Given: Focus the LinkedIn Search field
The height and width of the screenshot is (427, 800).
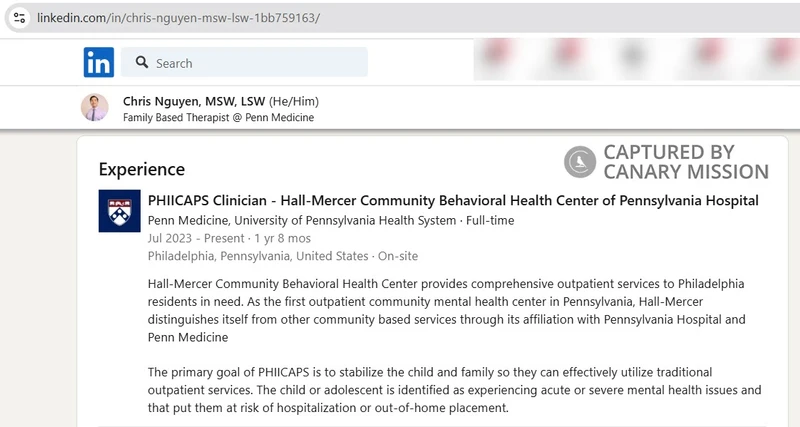Looking at the screenshot, I should point(256,63).
